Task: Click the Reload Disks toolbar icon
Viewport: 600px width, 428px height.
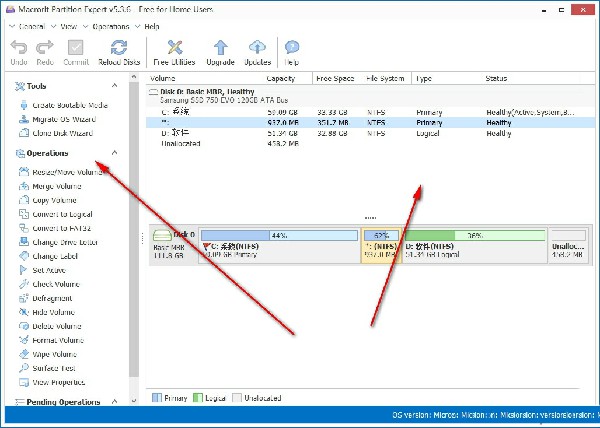Action: [118, 50]
